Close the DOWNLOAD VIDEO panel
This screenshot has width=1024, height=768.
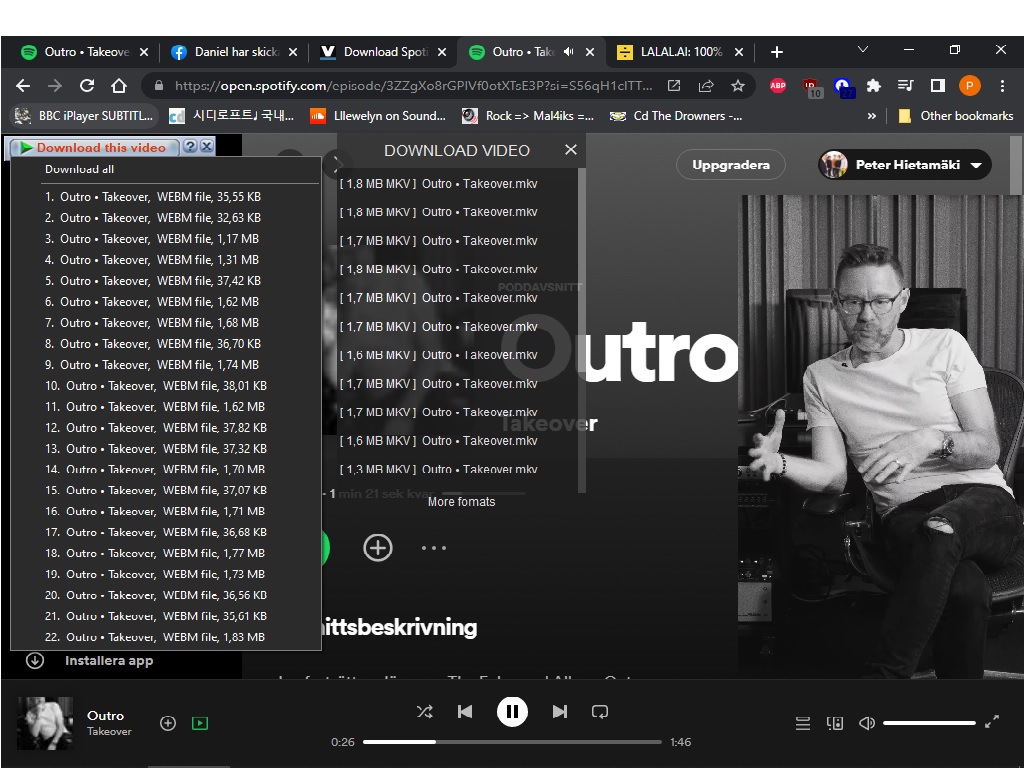[571, 150]
